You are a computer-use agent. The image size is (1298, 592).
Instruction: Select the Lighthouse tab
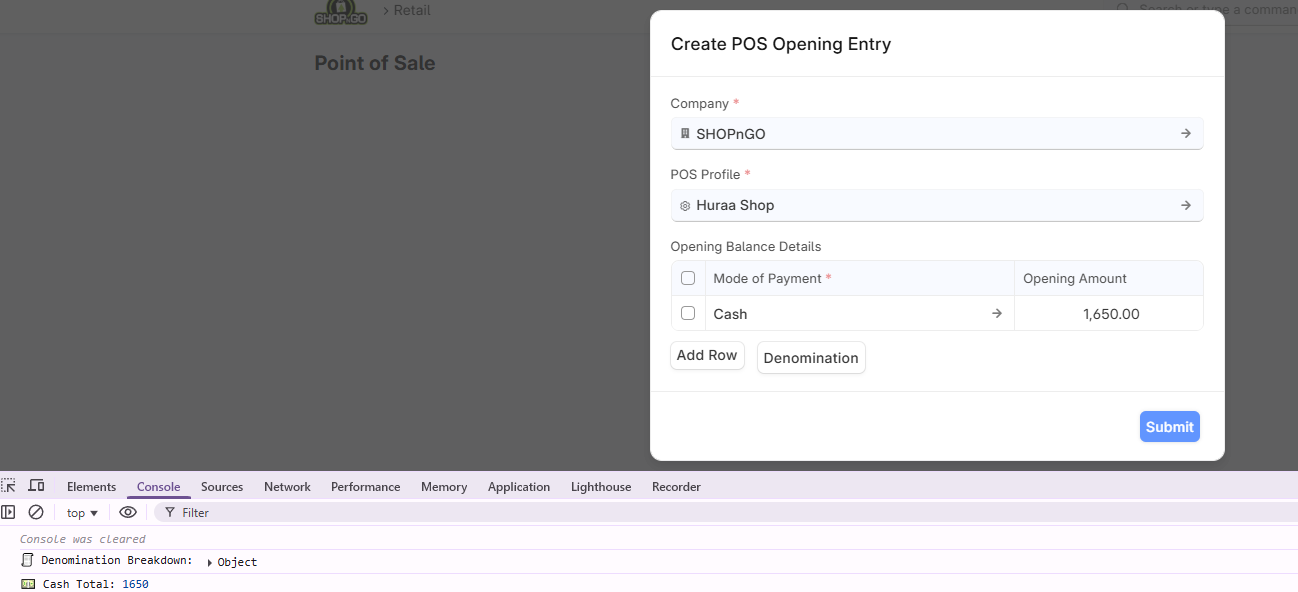601,487
